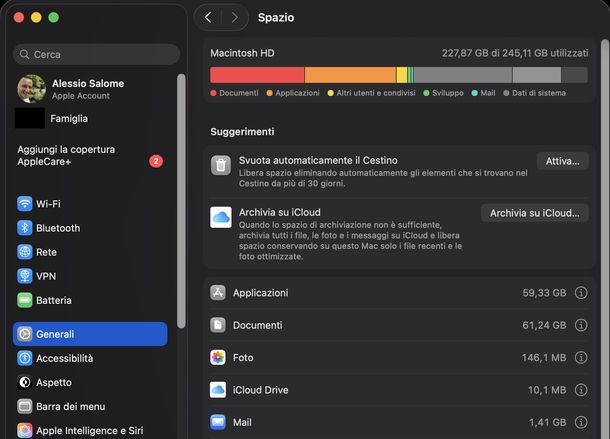Click the Foto app icon
The height and width of the screenshot is (439, 610).
(218, 357)
